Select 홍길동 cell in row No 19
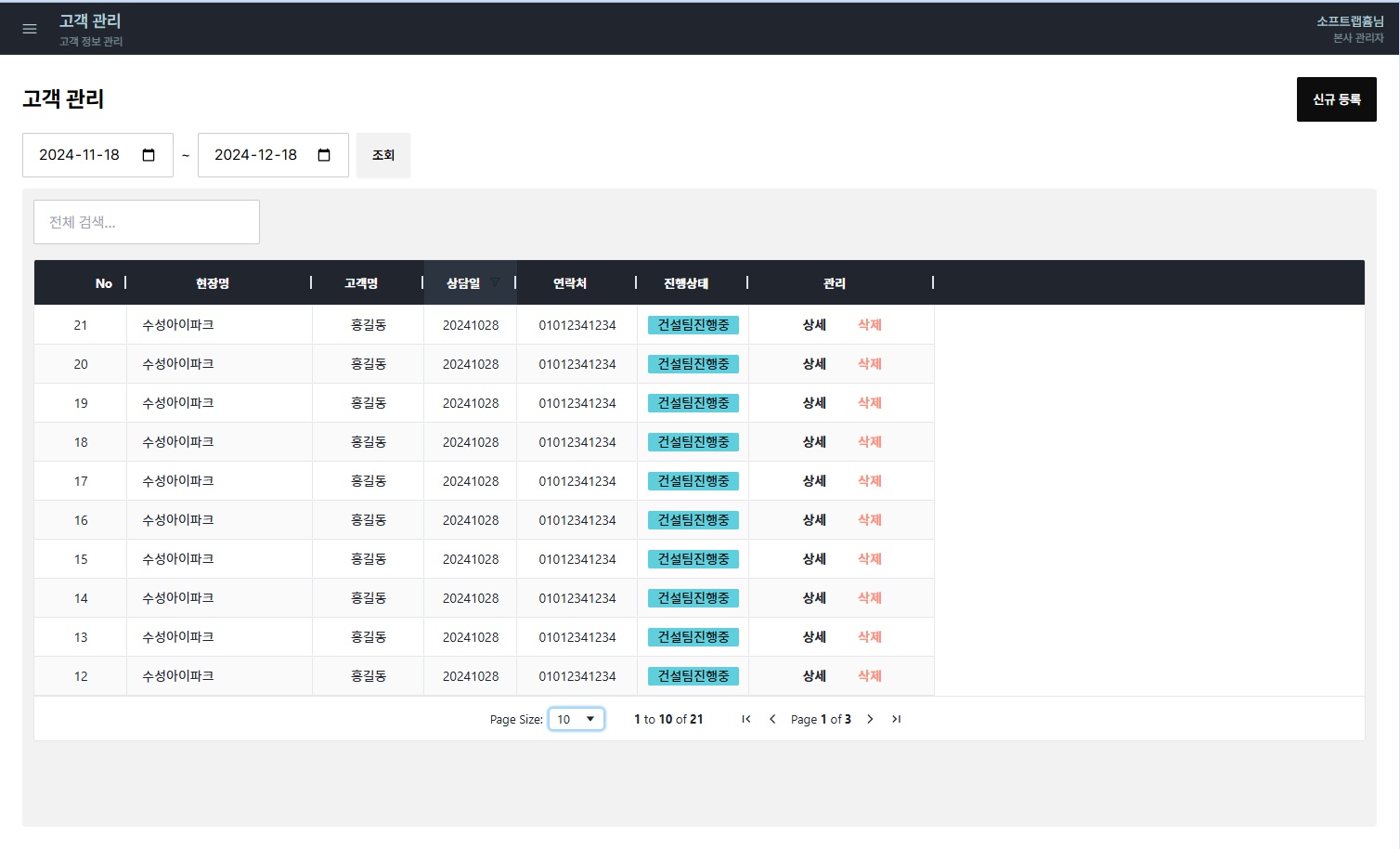The width and height of the screenshot is (1400, 849). pos(369,403)
